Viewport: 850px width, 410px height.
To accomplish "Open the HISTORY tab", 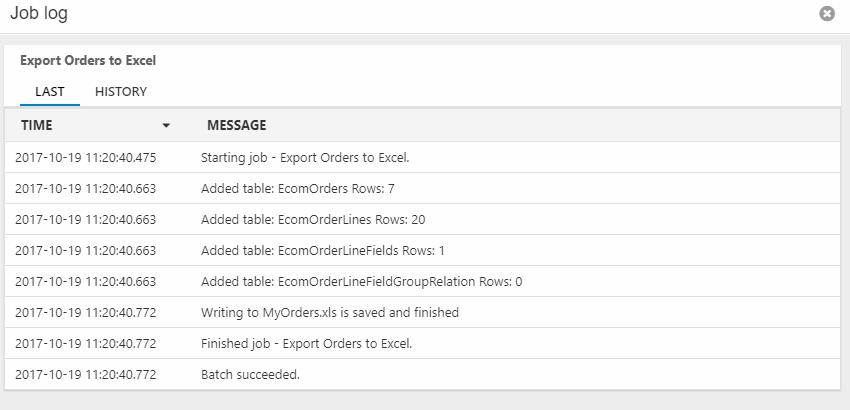I will click(121, 92).
